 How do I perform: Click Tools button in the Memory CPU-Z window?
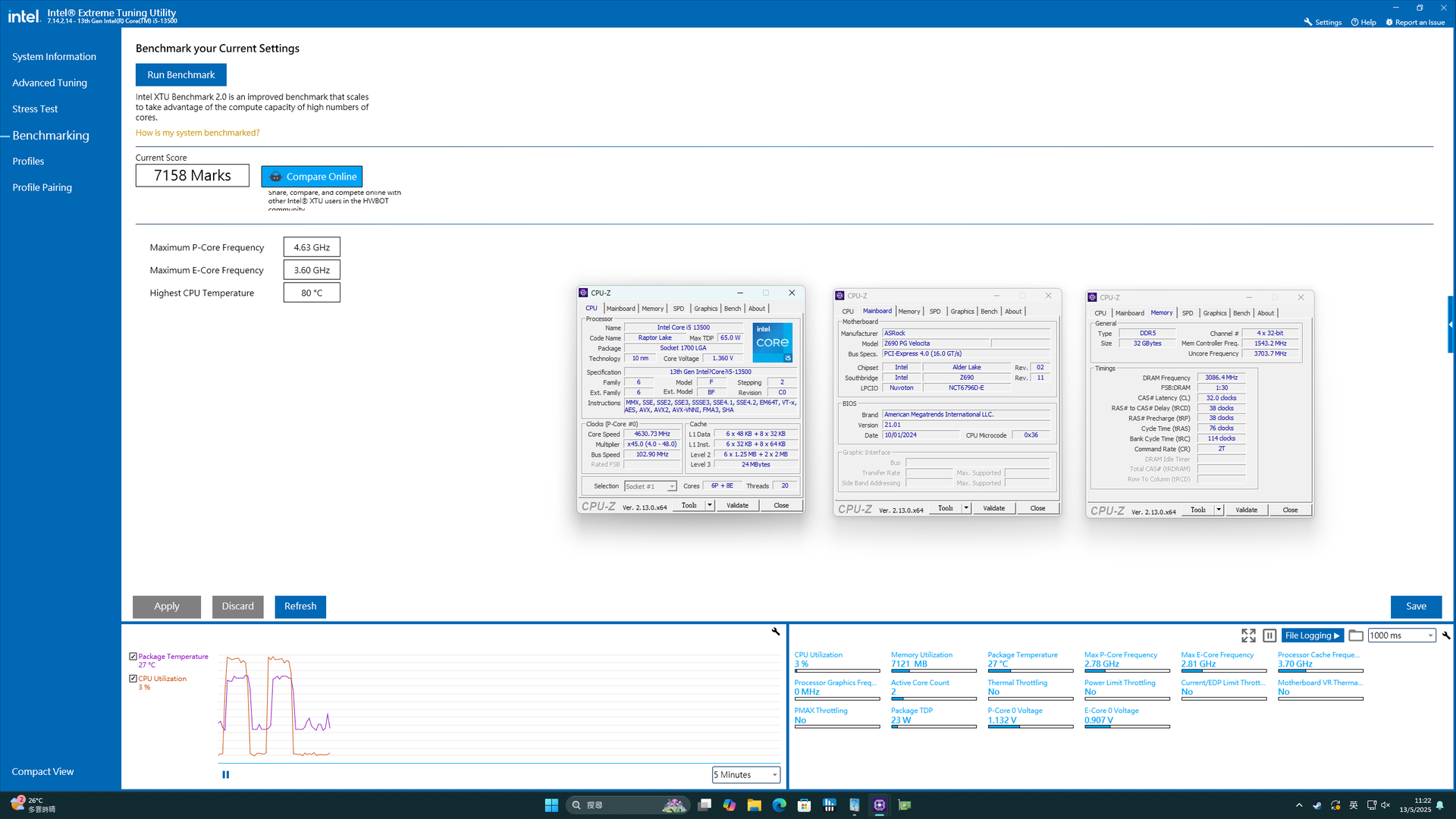click(x=1198, y=510)
